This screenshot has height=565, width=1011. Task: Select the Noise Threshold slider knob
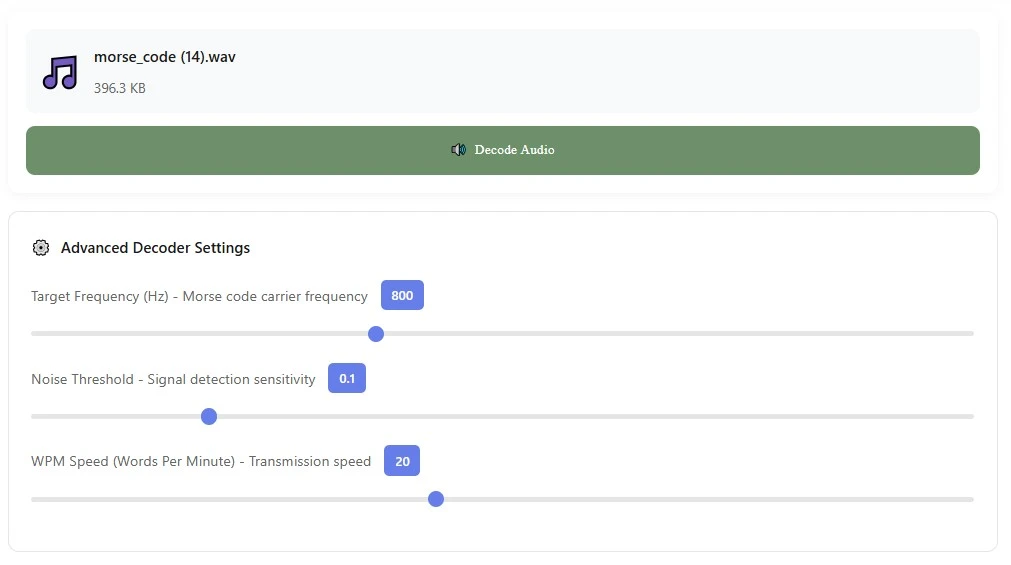(209, 416)
